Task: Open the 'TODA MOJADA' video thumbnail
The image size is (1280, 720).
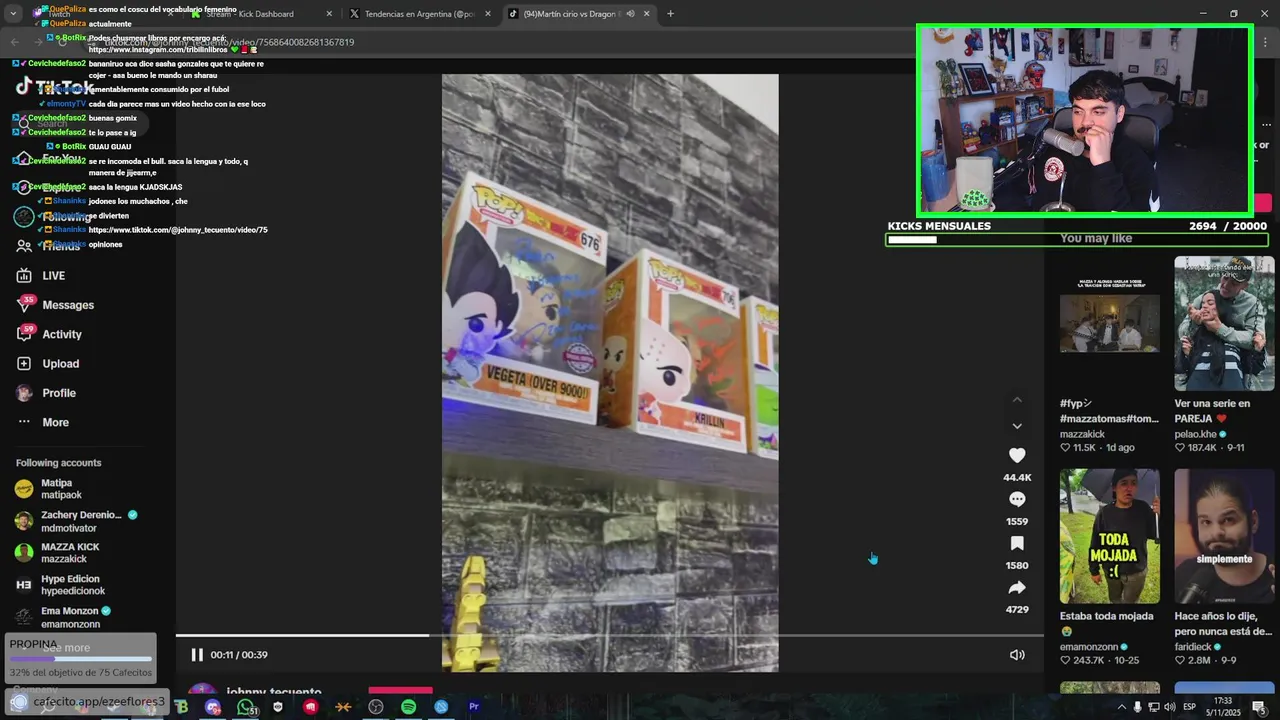Action: (x=1110, y=536)
